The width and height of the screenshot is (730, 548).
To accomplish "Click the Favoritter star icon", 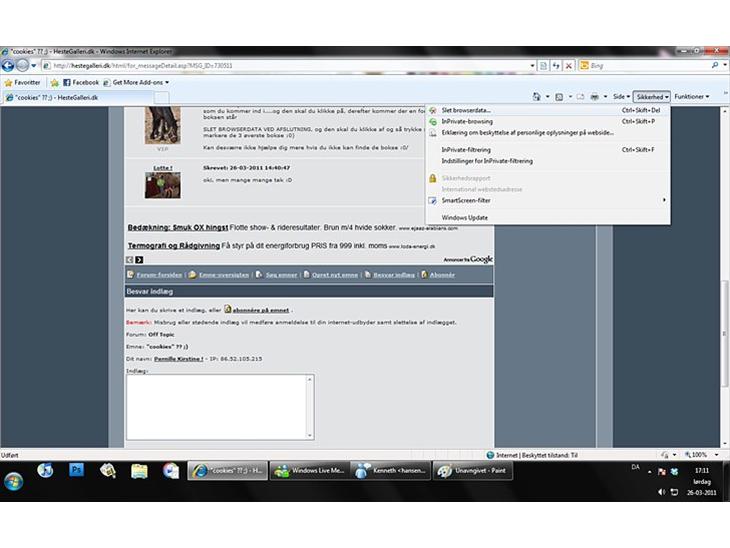I will coord(9,82).
